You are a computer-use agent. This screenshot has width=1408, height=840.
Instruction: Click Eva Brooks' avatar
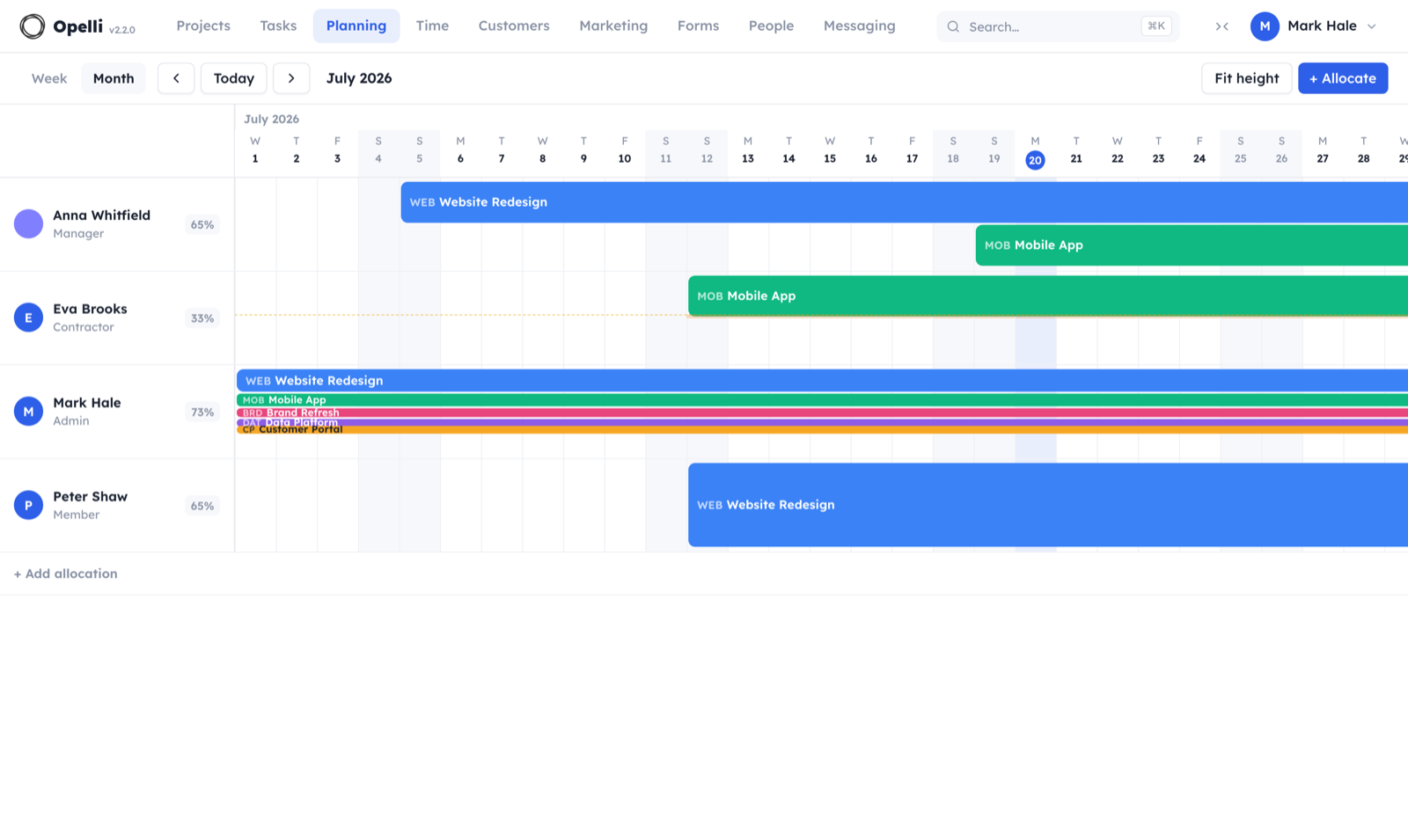click(28, 318)
